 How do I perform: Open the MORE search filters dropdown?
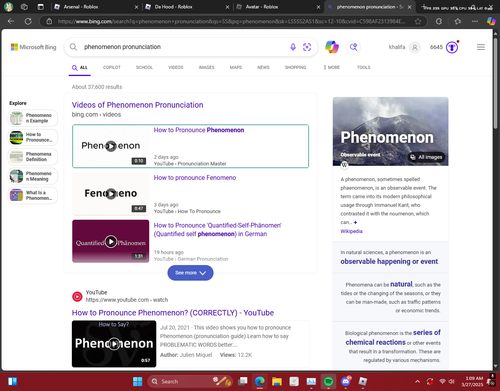[x=332, y=67]
